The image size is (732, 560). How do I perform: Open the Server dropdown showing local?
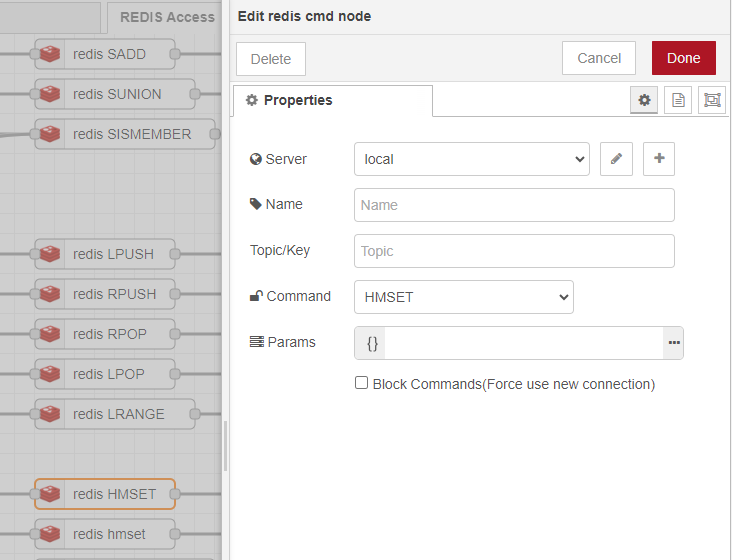pos(472,159)
